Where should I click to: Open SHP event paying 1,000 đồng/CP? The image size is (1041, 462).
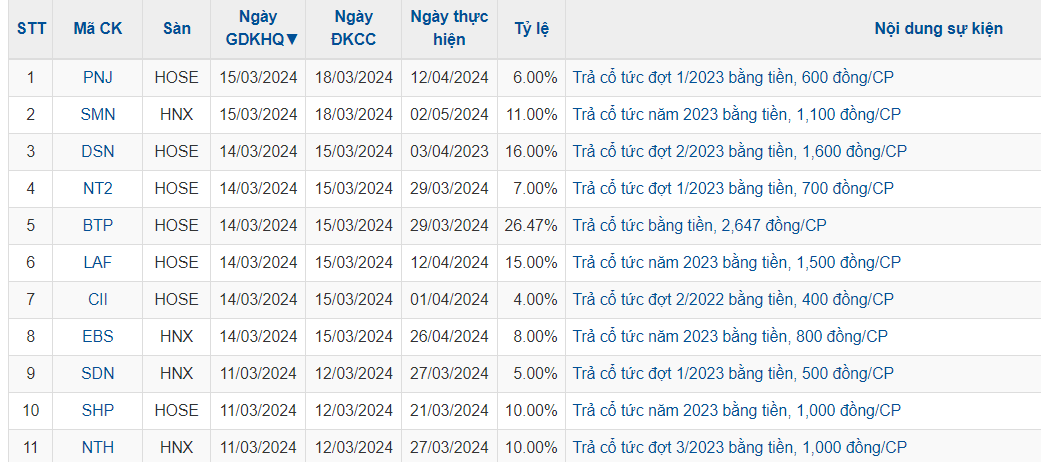tap(736, 410)
